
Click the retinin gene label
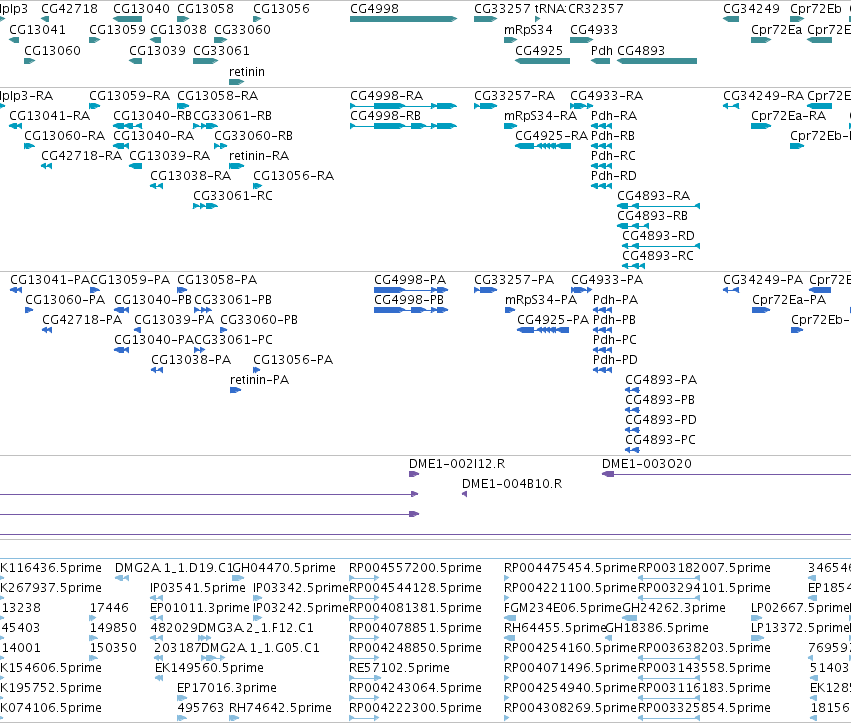247,72
